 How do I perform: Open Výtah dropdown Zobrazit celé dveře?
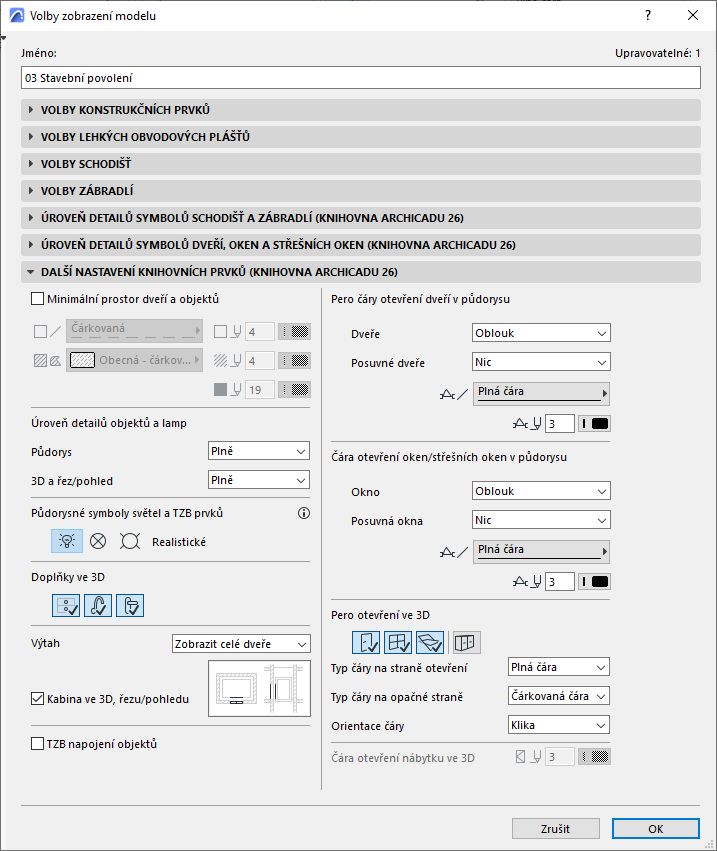click(x=241, y=644)
